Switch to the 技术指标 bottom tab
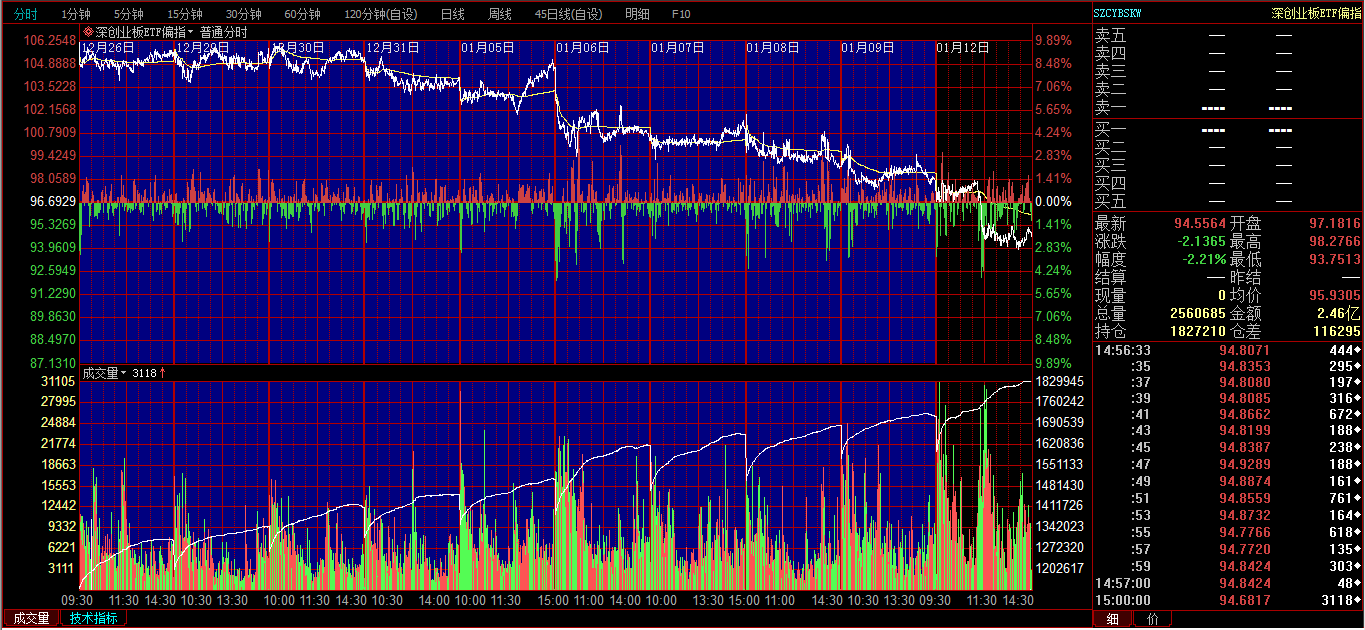 tap(93, 619)
